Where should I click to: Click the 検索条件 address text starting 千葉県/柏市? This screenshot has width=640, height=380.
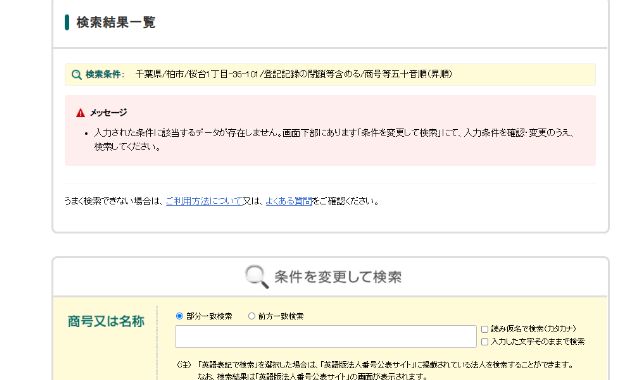point(294,74)
